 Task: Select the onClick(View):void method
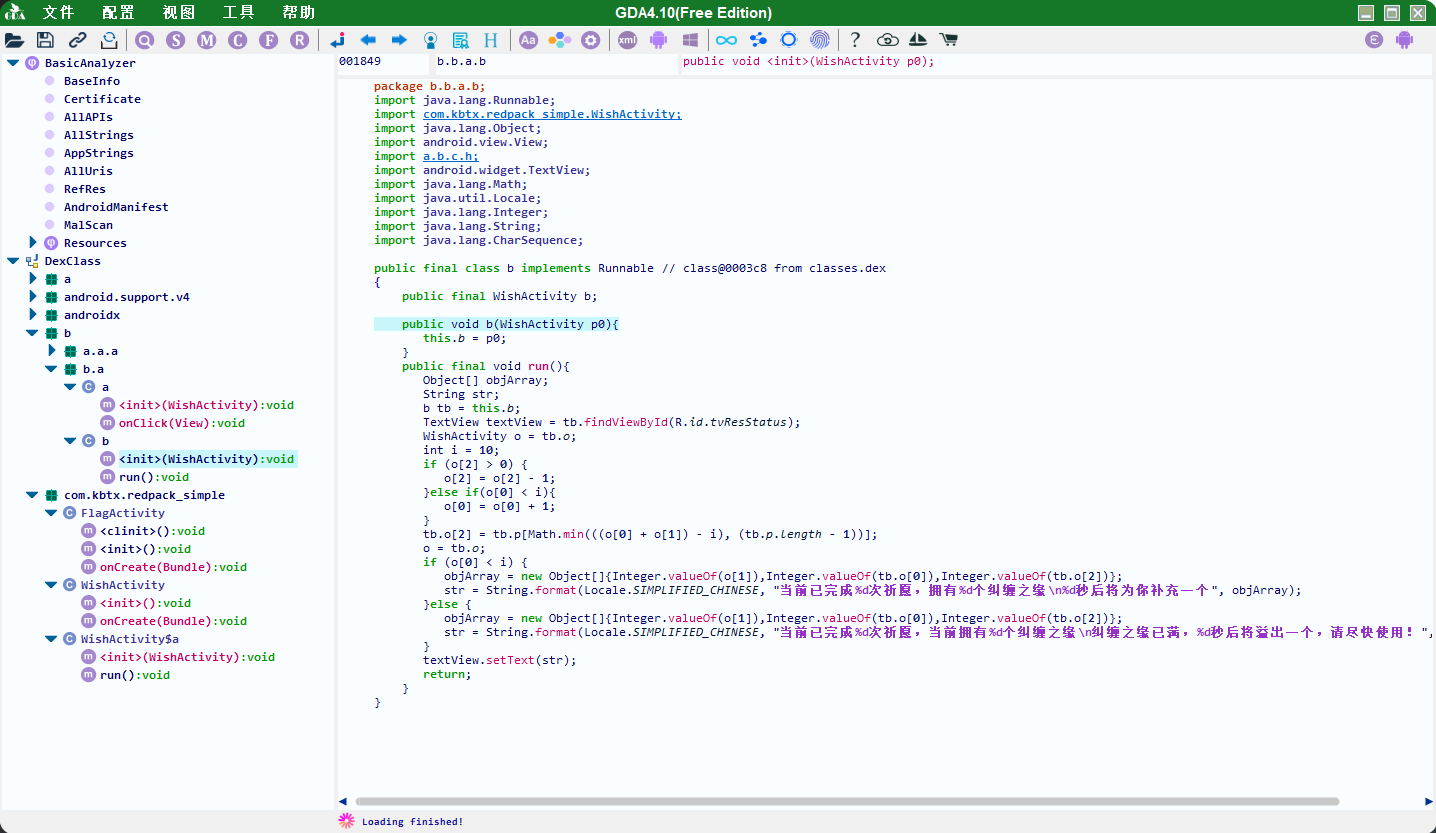[182, 423]
